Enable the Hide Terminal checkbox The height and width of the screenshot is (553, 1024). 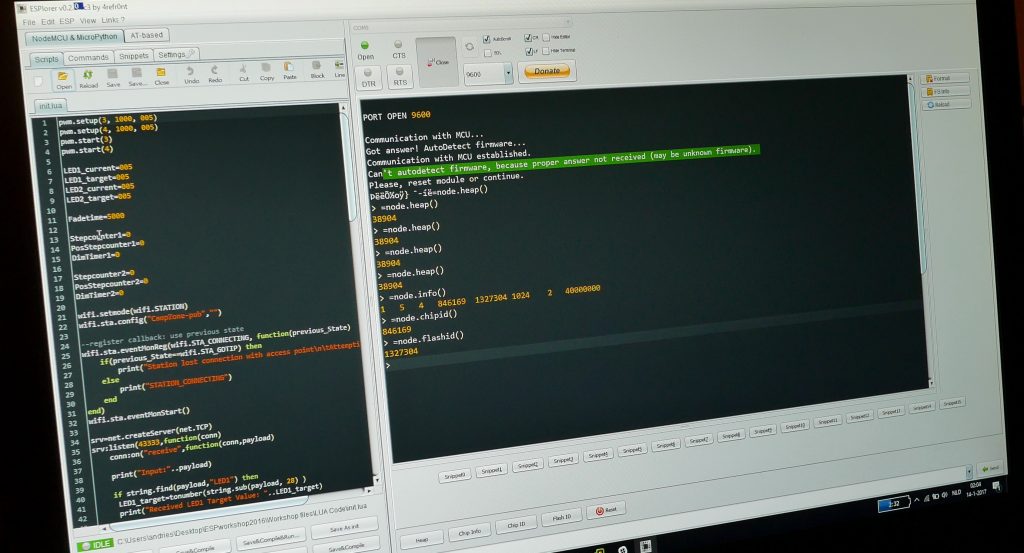[546, 50]
